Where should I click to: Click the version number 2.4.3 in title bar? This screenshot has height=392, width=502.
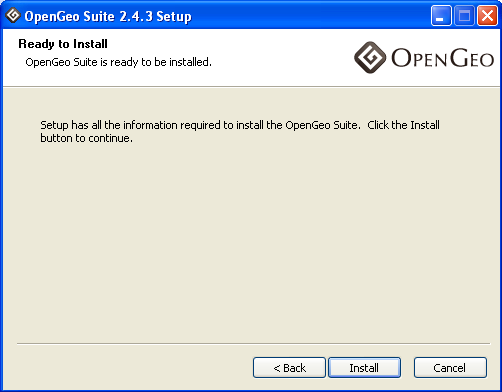pyautogui.click(x=136, y=16)
